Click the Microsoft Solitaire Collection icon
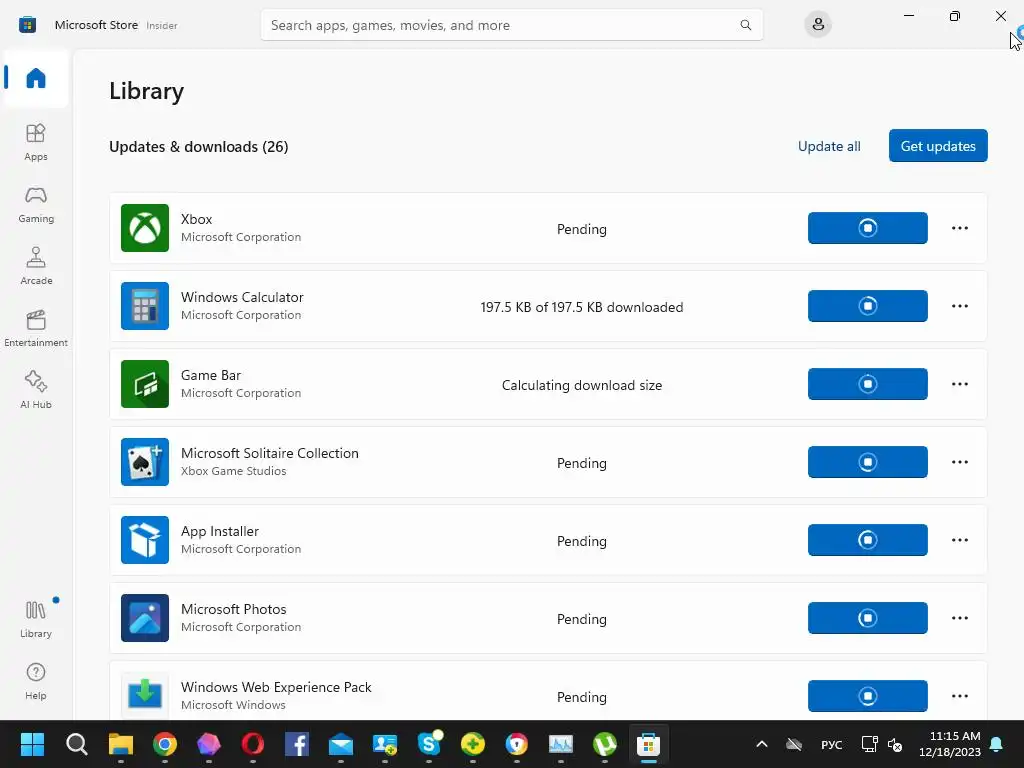Viewport: 1024px width, 768px height. pyautogui.click(x=145, y=462)
